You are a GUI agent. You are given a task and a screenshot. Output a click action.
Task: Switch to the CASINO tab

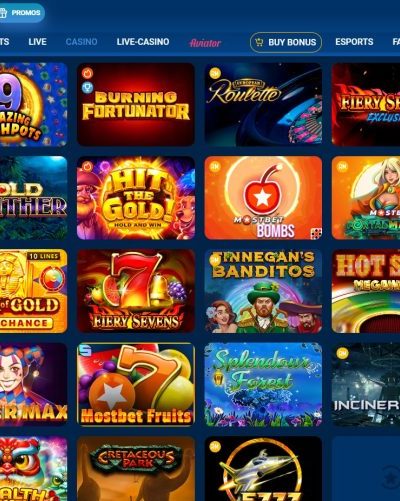tap(81, 42)
